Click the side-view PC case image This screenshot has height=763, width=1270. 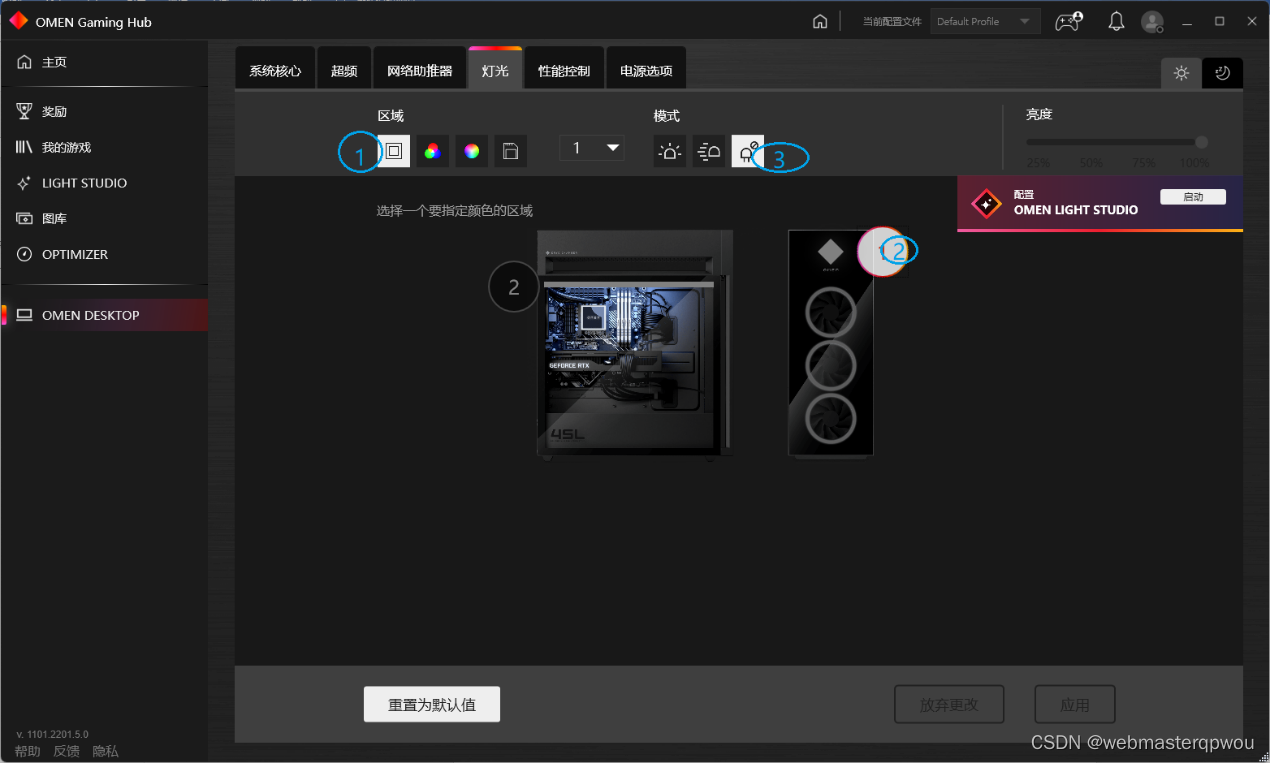(635, 343)
